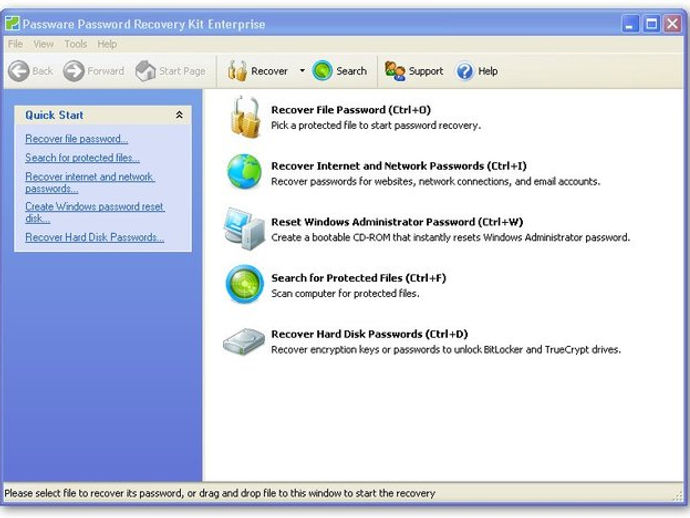The height and width of the screenshot is (518, 690).
Task: Open the View menu
Action: pyautogui.click(x=43, y=44)
